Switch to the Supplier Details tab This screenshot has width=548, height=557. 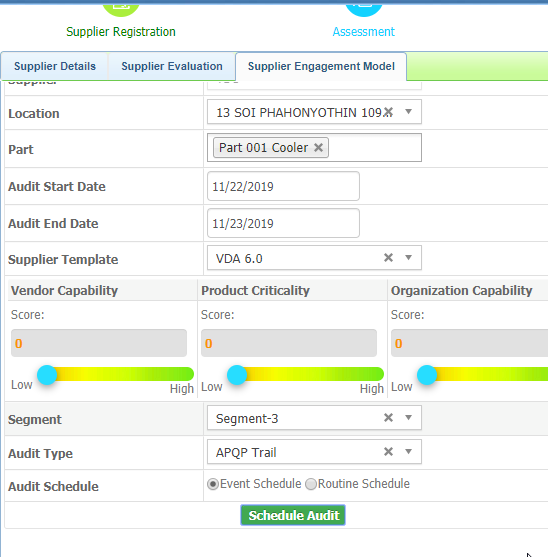tap(55, 66)
